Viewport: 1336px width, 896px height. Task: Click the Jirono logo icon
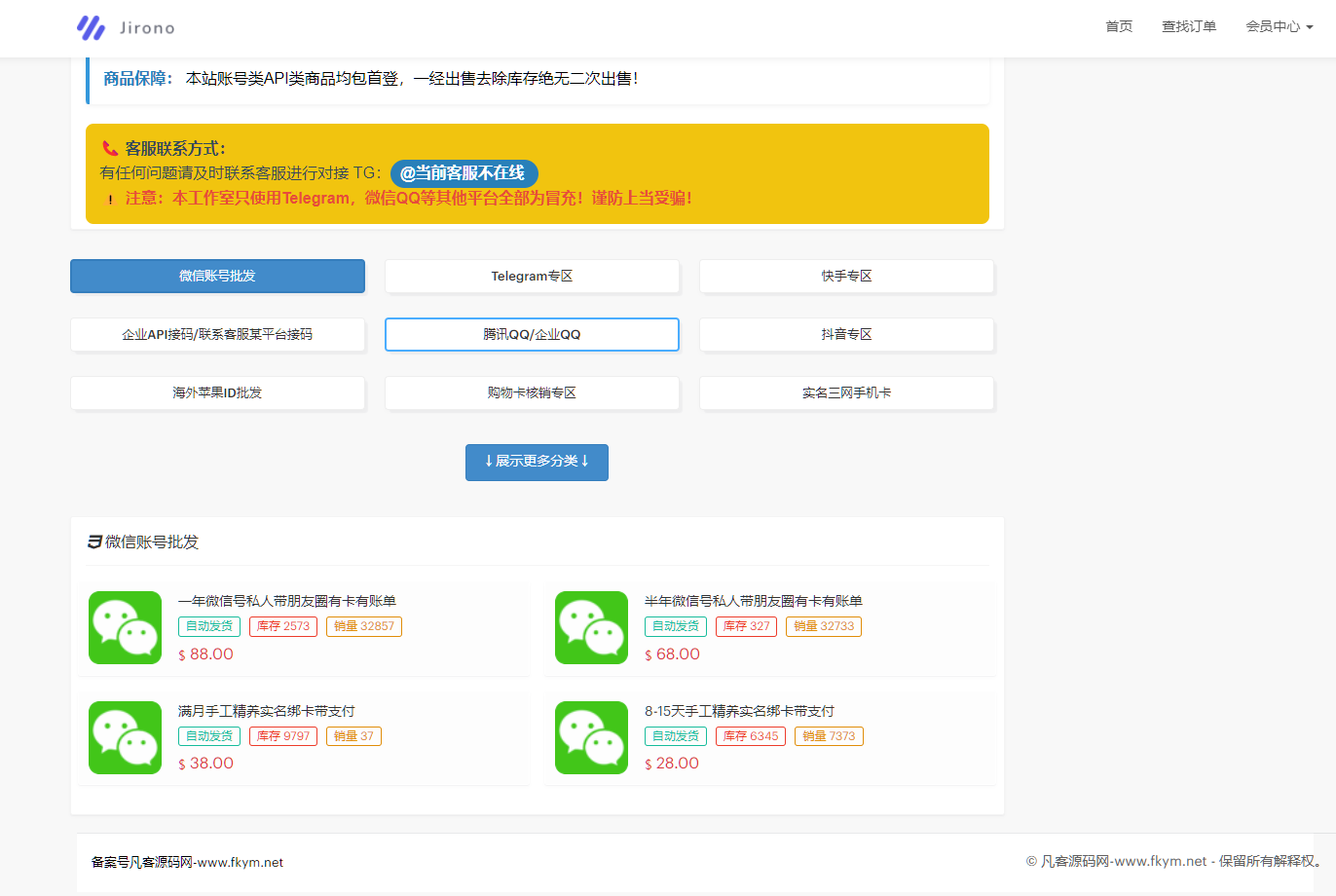91,27
